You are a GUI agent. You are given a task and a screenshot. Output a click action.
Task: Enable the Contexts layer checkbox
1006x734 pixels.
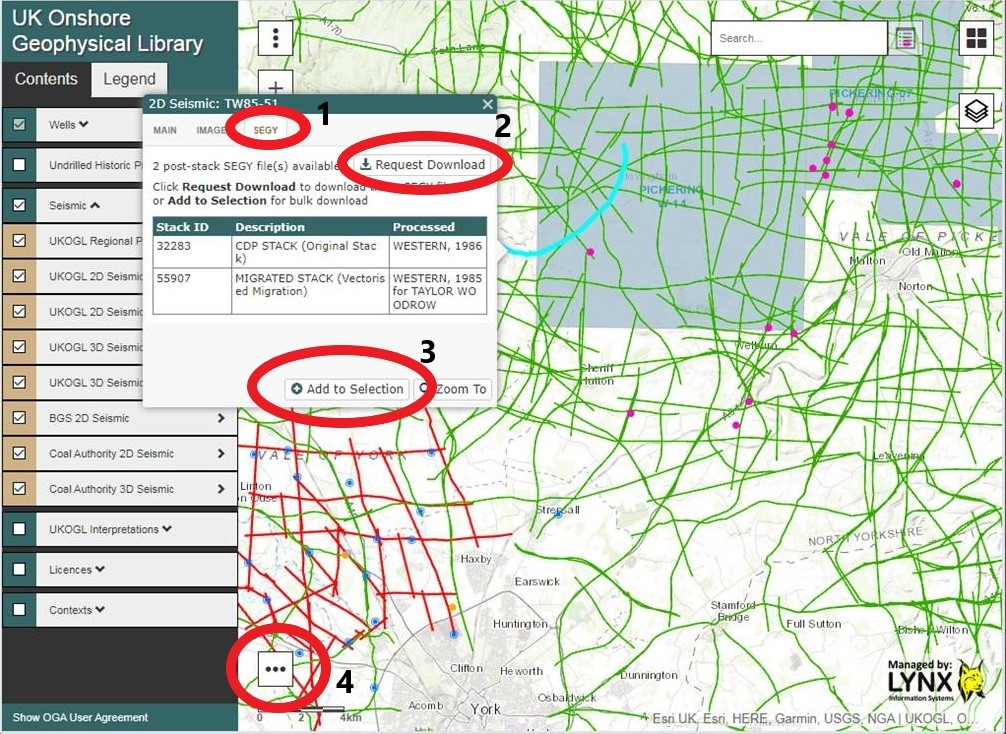19,610
